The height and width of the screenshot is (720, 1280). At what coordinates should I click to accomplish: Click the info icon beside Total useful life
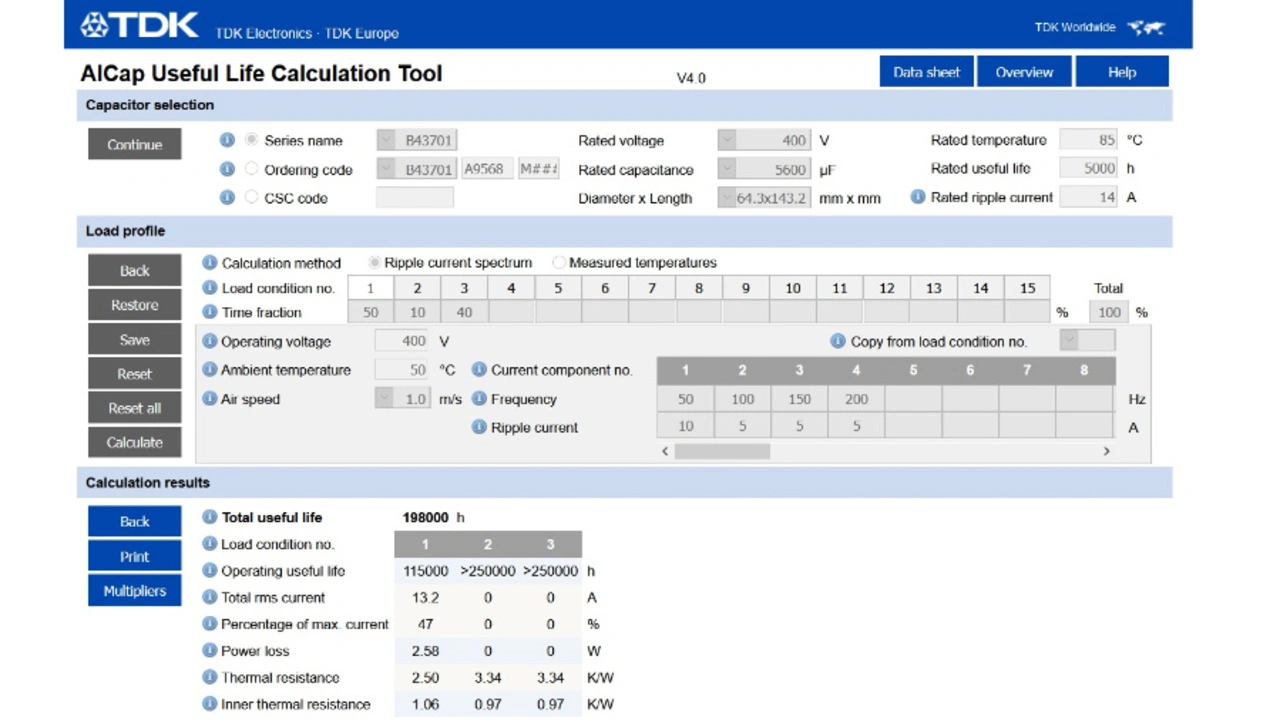pos(210,518)
